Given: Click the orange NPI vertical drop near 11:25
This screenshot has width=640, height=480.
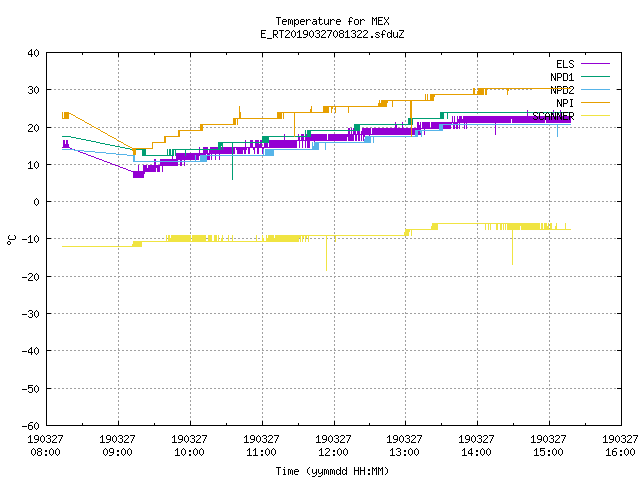Looking at the screenshot, I should click(295, 124).
